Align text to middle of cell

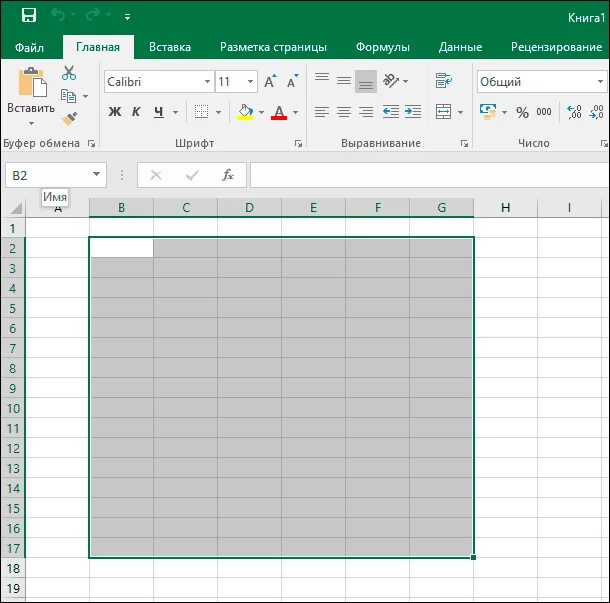(x=344, y=81)
